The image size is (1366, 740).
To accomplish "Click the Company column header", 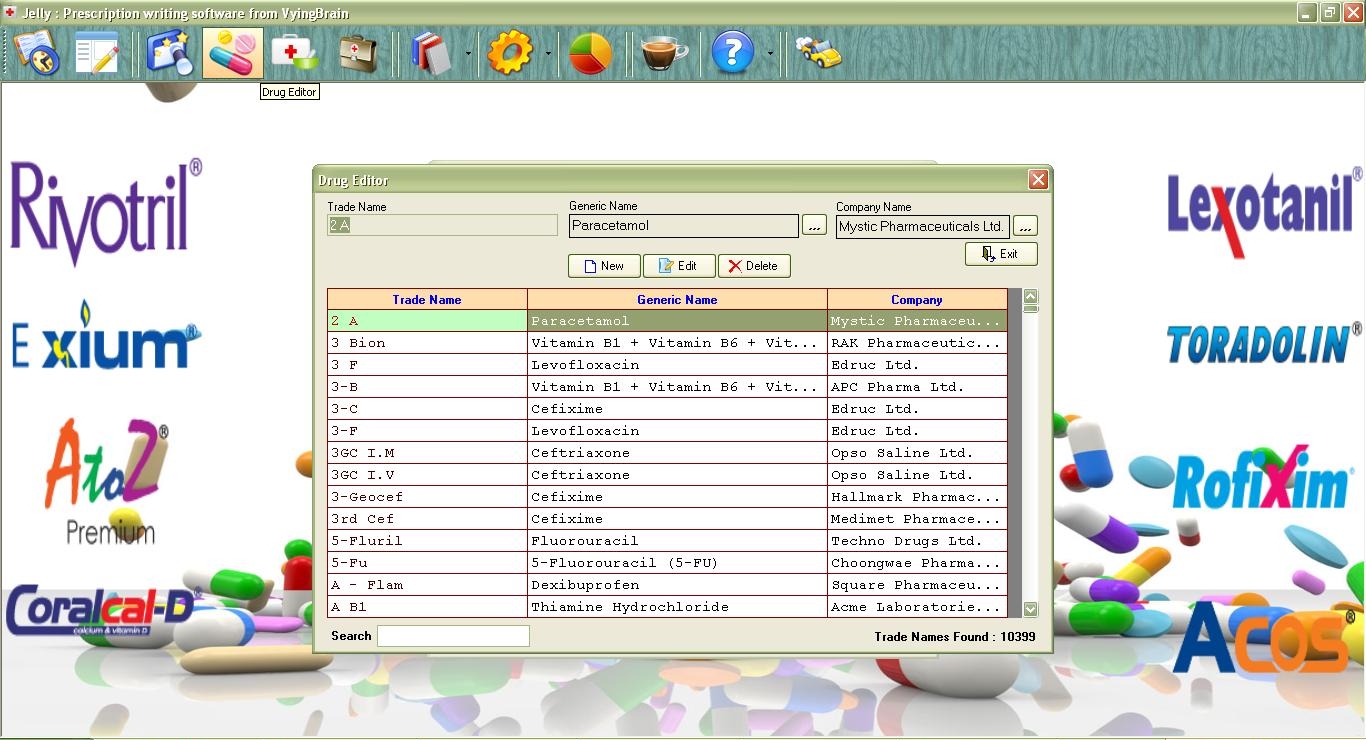I will (x=917, y=299).
